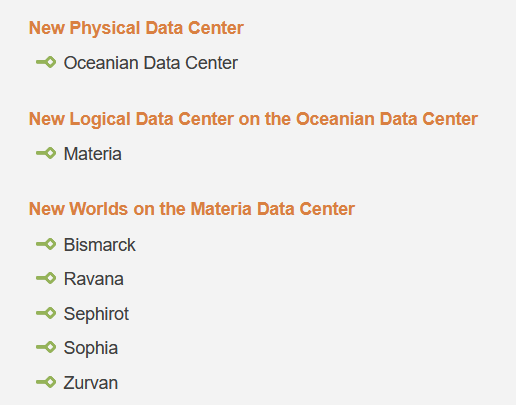Click the bullet icon beside Oceanian Data Center
Image resolution: width=516 pixels, height=405 pixels.
click(46, 62)
